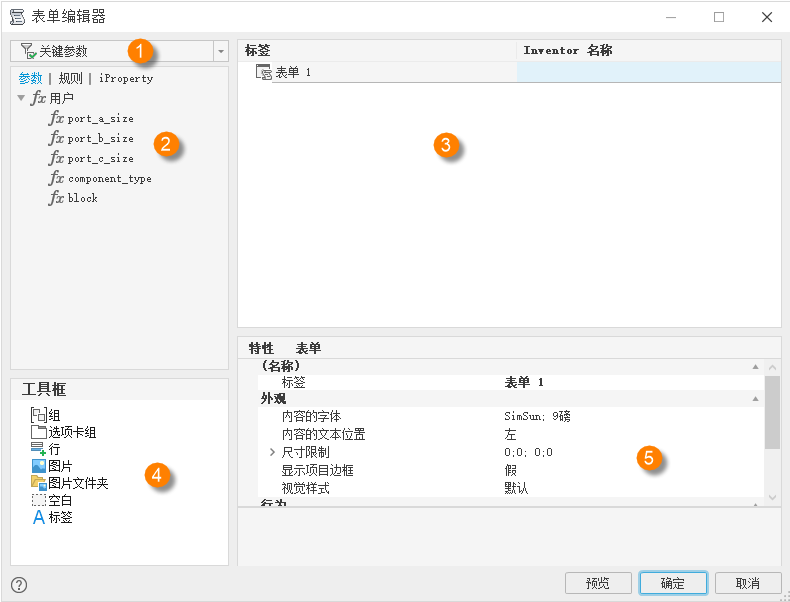Click the 图片 toolbox icon
Viewport: 790px width, 602px height.
tap(39, 465)
